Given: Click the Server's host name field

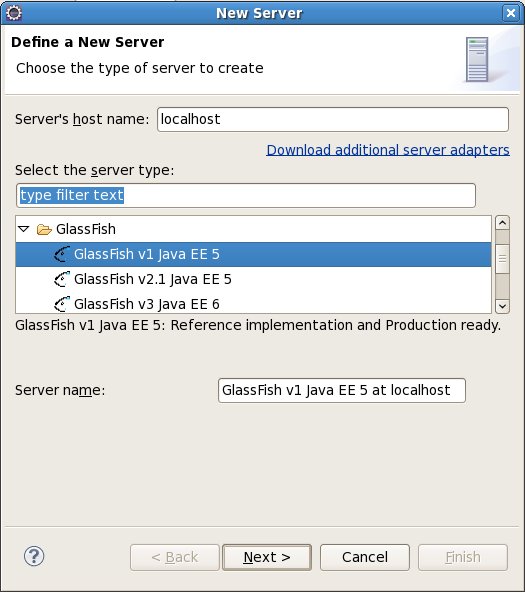Looking at the screenshot, I should pos(333,119).
